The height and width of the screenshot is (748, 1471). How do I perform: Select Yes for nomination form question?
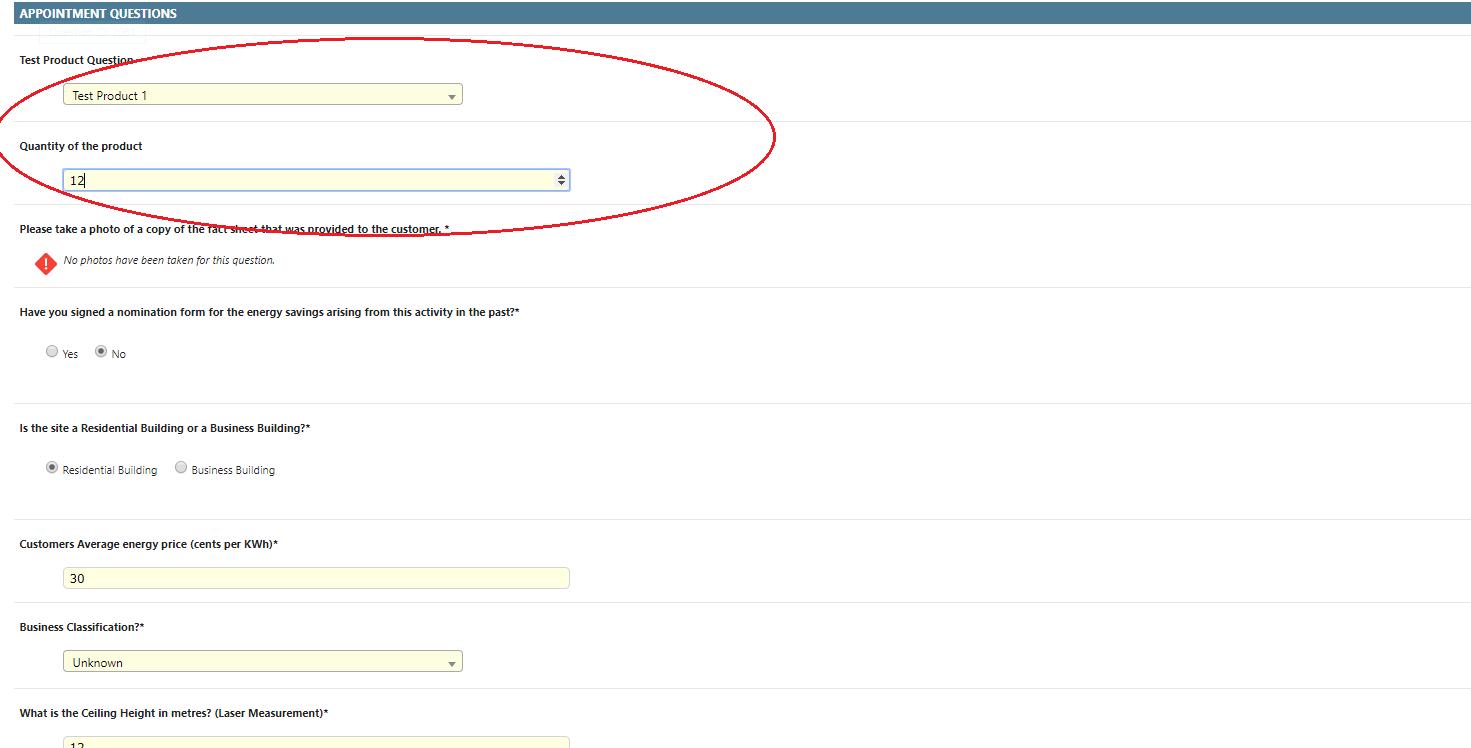coord(52,352)
